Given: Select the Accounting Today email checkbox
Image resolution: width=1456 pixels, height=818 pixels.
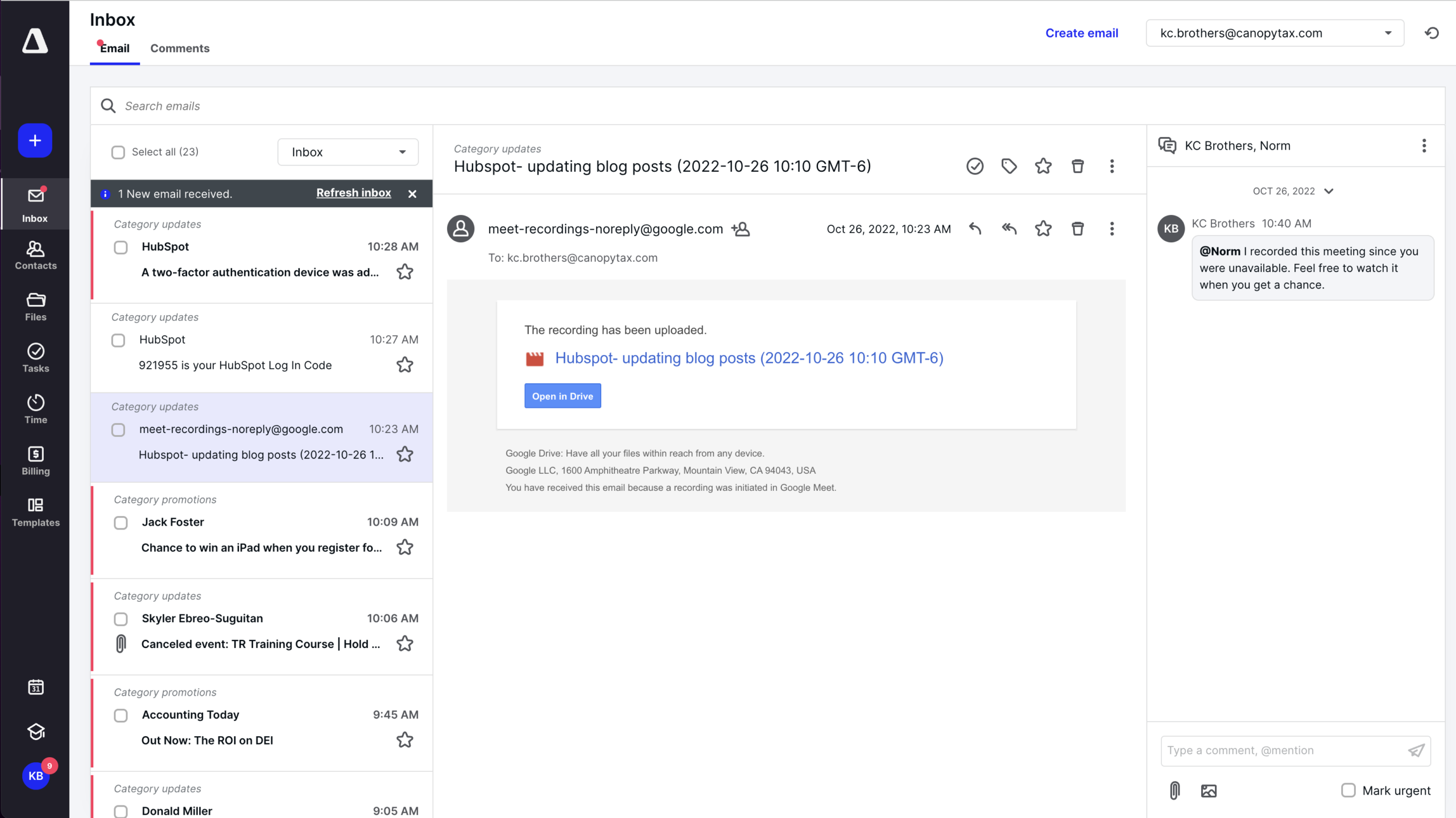Looking at the screenshot, I should 121,715.
